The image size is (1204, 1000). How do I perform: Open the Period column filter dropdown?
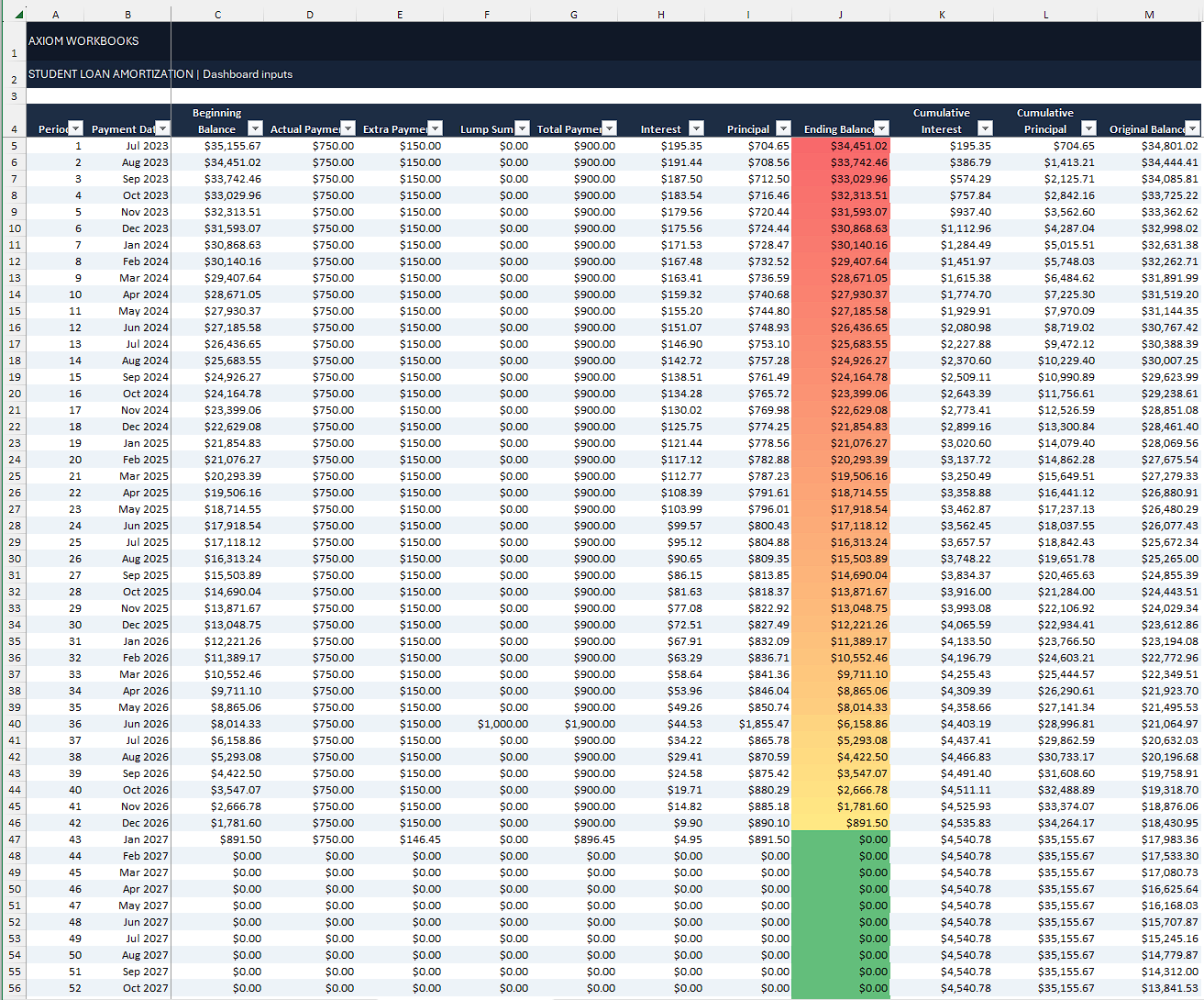[76, 128]
